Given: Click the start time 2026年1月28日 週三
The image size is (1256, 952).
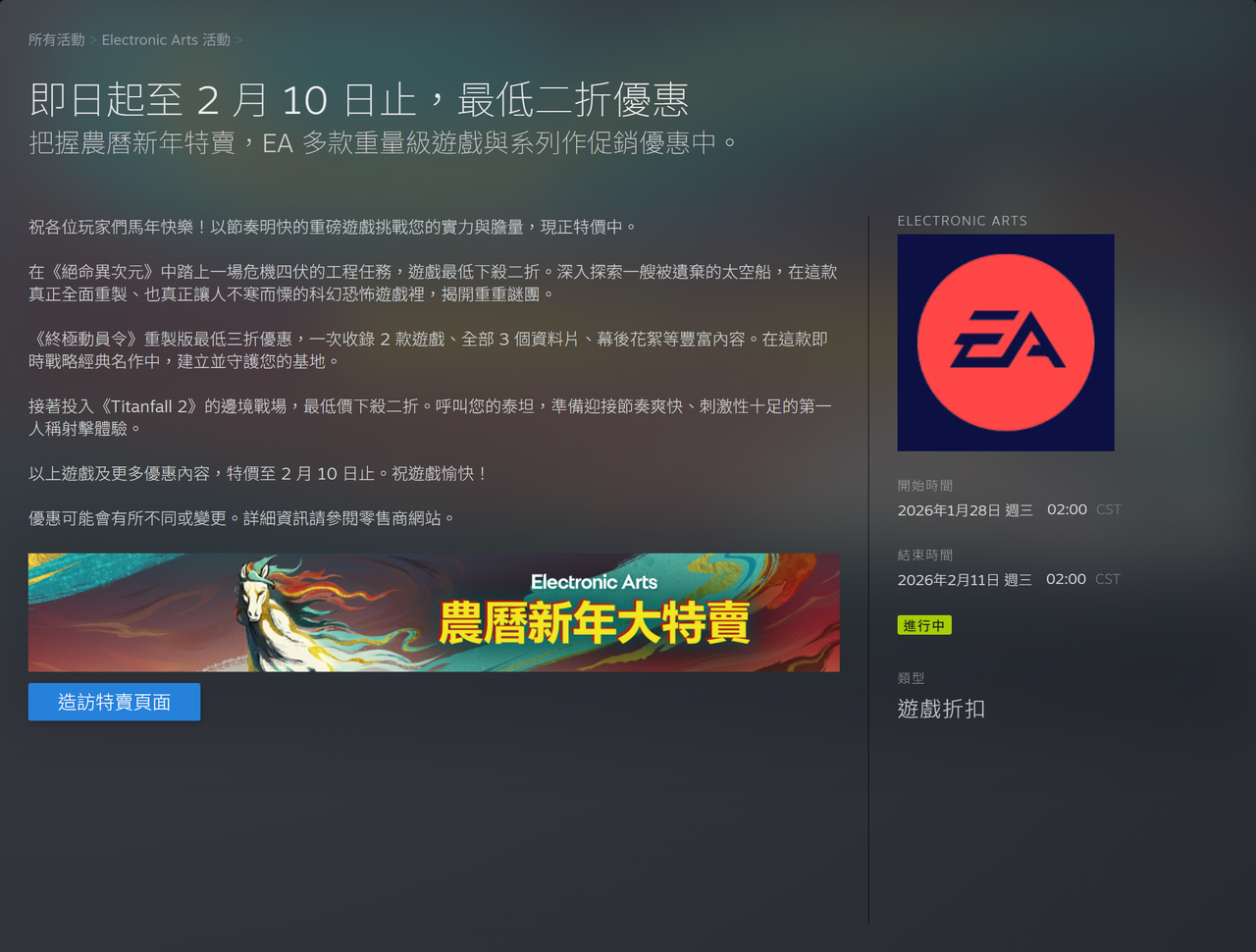Looking at the screenshot, I should click(965, 510).
